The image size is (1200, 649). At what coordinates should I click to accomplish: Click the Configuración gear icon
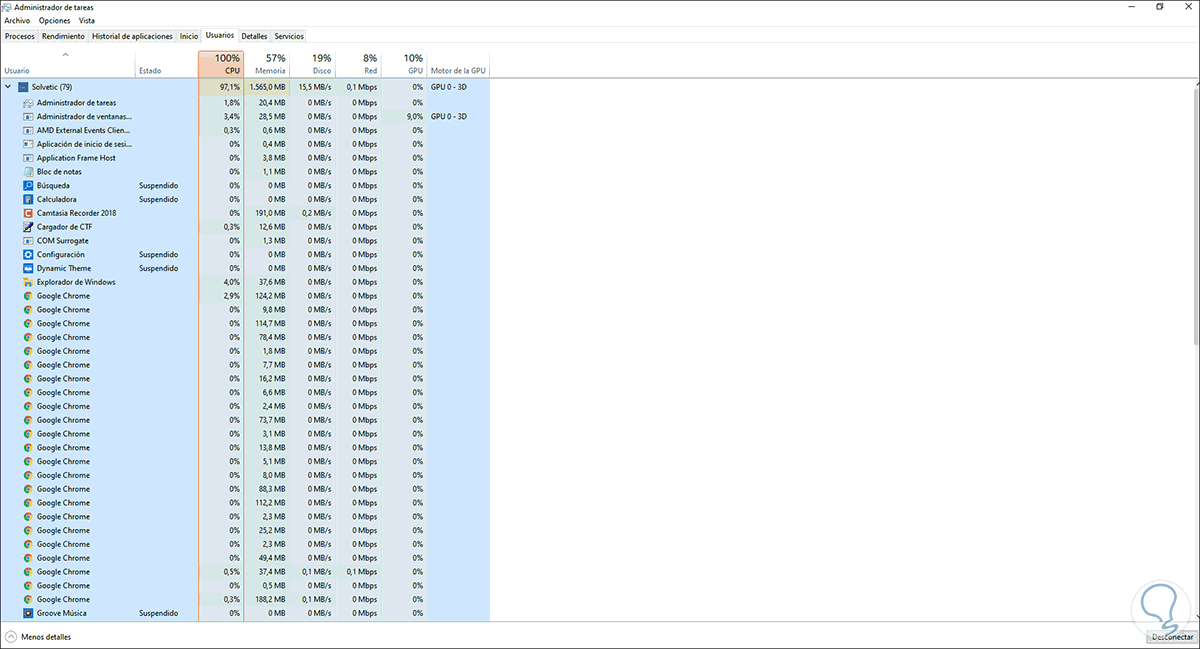[28, 255]
